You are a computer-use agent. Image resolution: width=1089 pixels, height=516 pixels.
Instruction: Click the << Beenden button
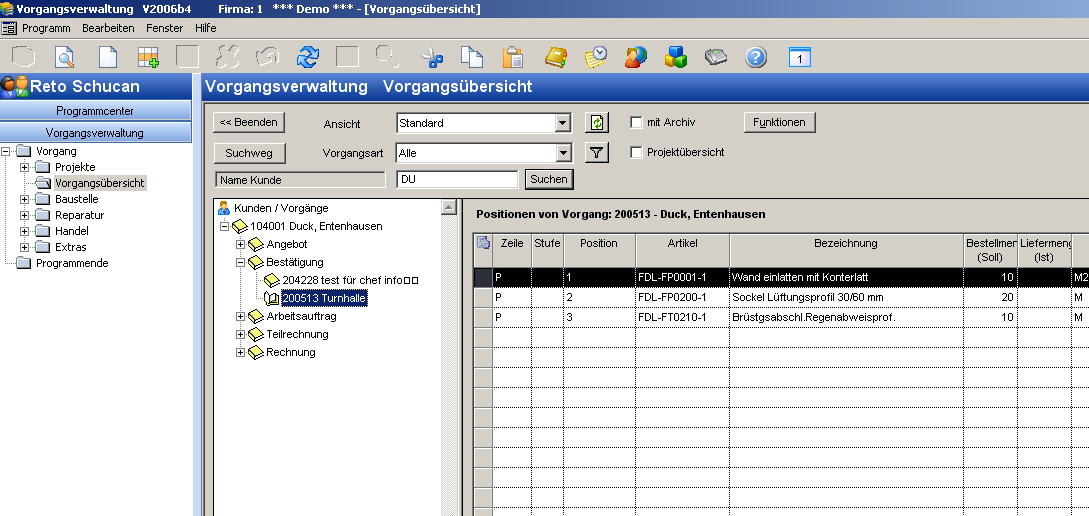click(249, 122)
